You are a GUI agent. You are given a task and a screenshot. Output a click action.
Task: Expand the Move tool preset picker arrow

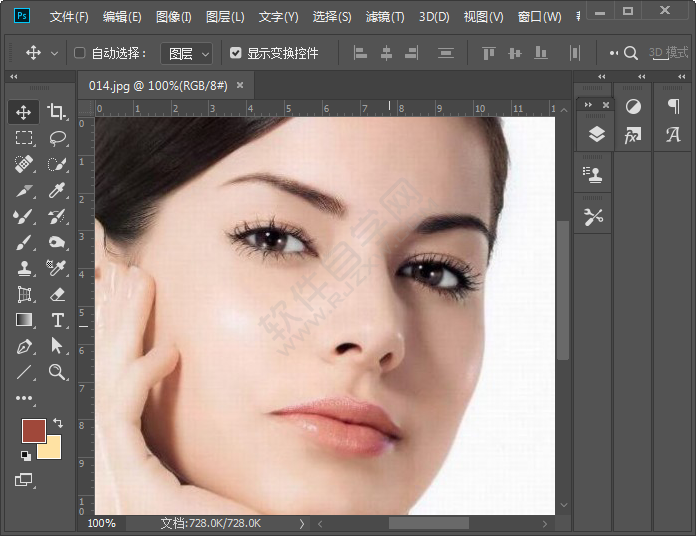click(54, 53)
